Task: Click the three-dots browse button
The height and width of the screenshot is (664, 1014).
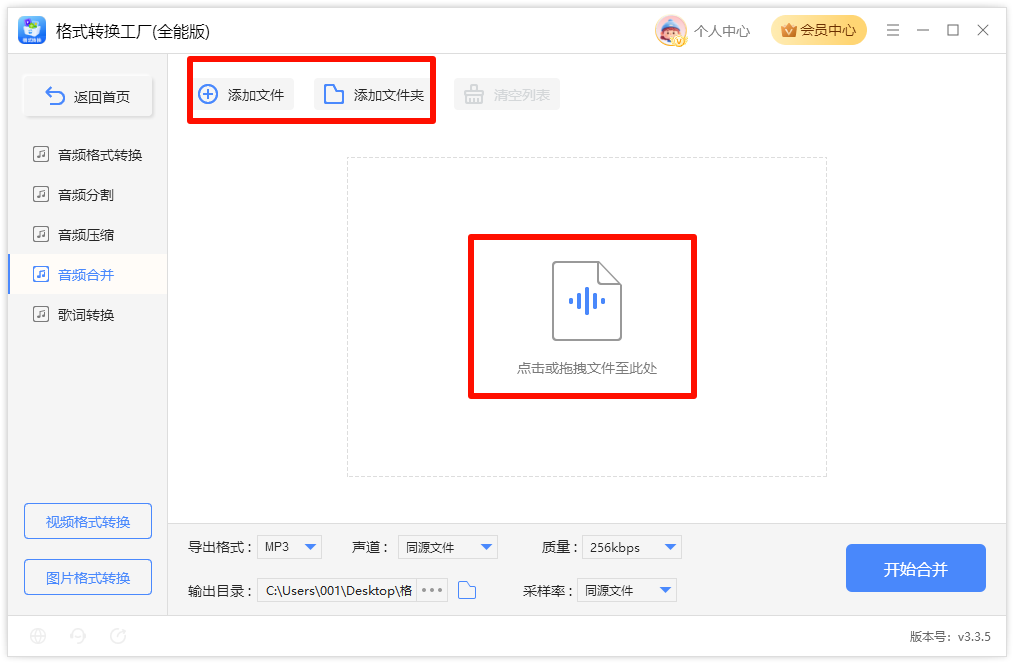Action: pyautogui.click(x=432, y=590)
